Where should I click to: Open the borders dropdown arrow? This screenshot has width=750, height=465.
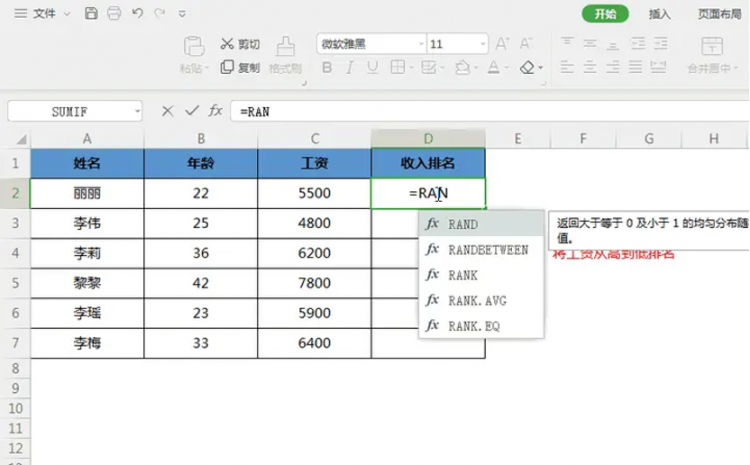411,68
